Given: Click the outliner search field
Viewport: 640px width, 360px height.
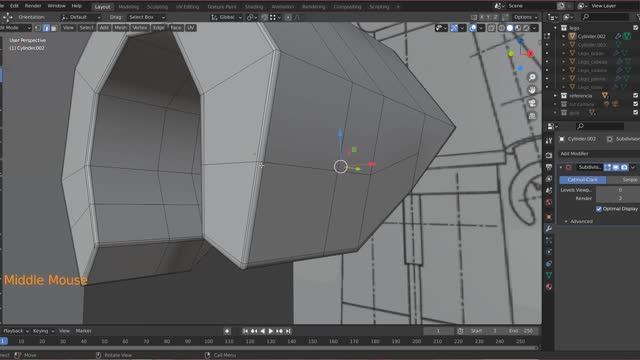Looking at the screenshot, I should click(605, 17).
